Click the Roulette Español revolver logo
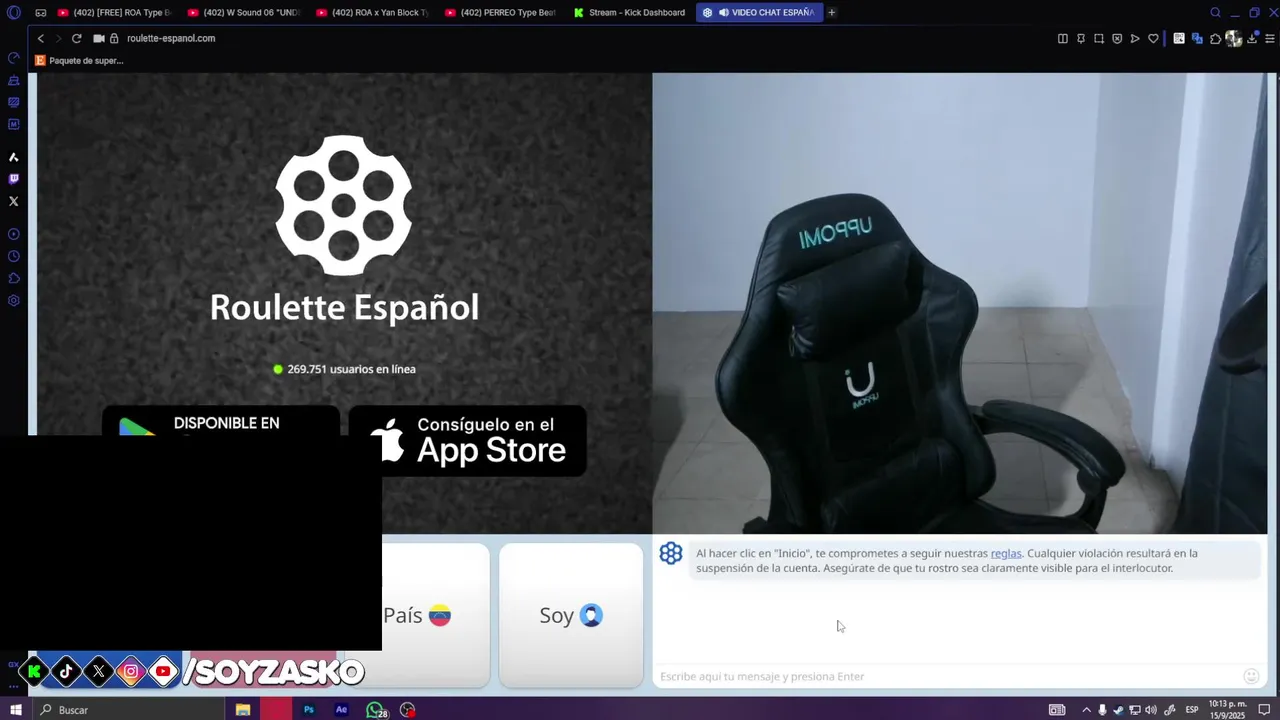The image size is (1280, 720). coord(344,205)
